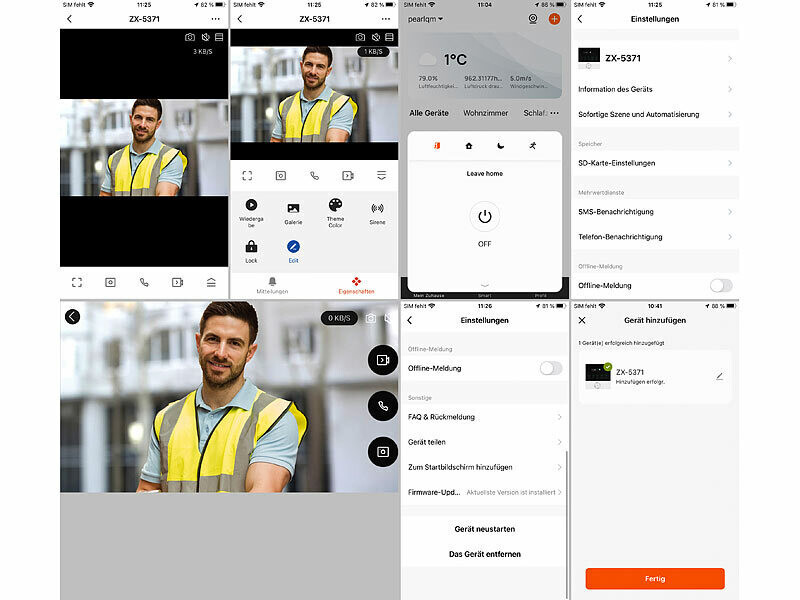
Task: Close the Gerät hinzufügen screen with X
Action: point(582,320)
